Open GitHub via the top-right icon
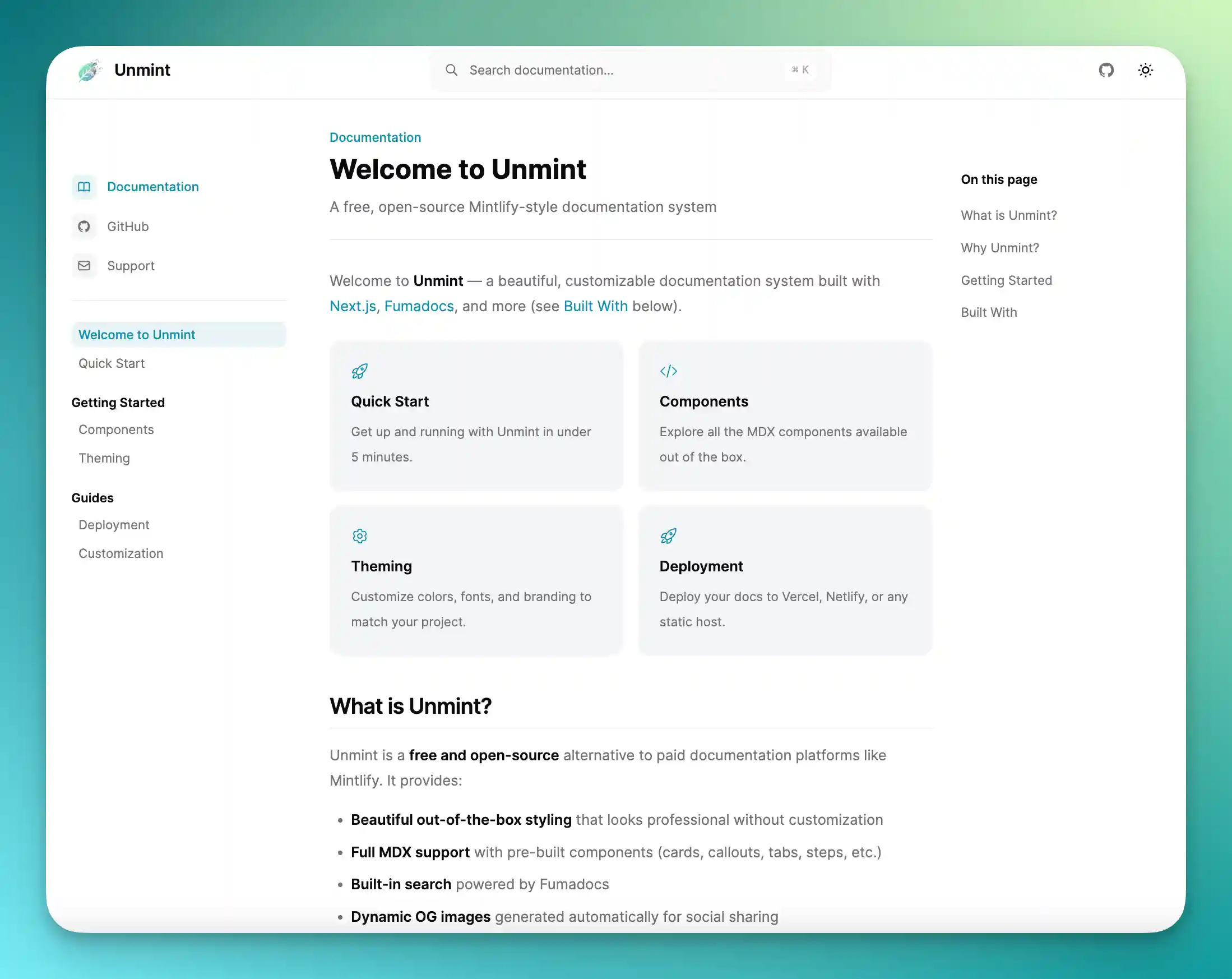 pyautogui.click(x=1107, y=70)
